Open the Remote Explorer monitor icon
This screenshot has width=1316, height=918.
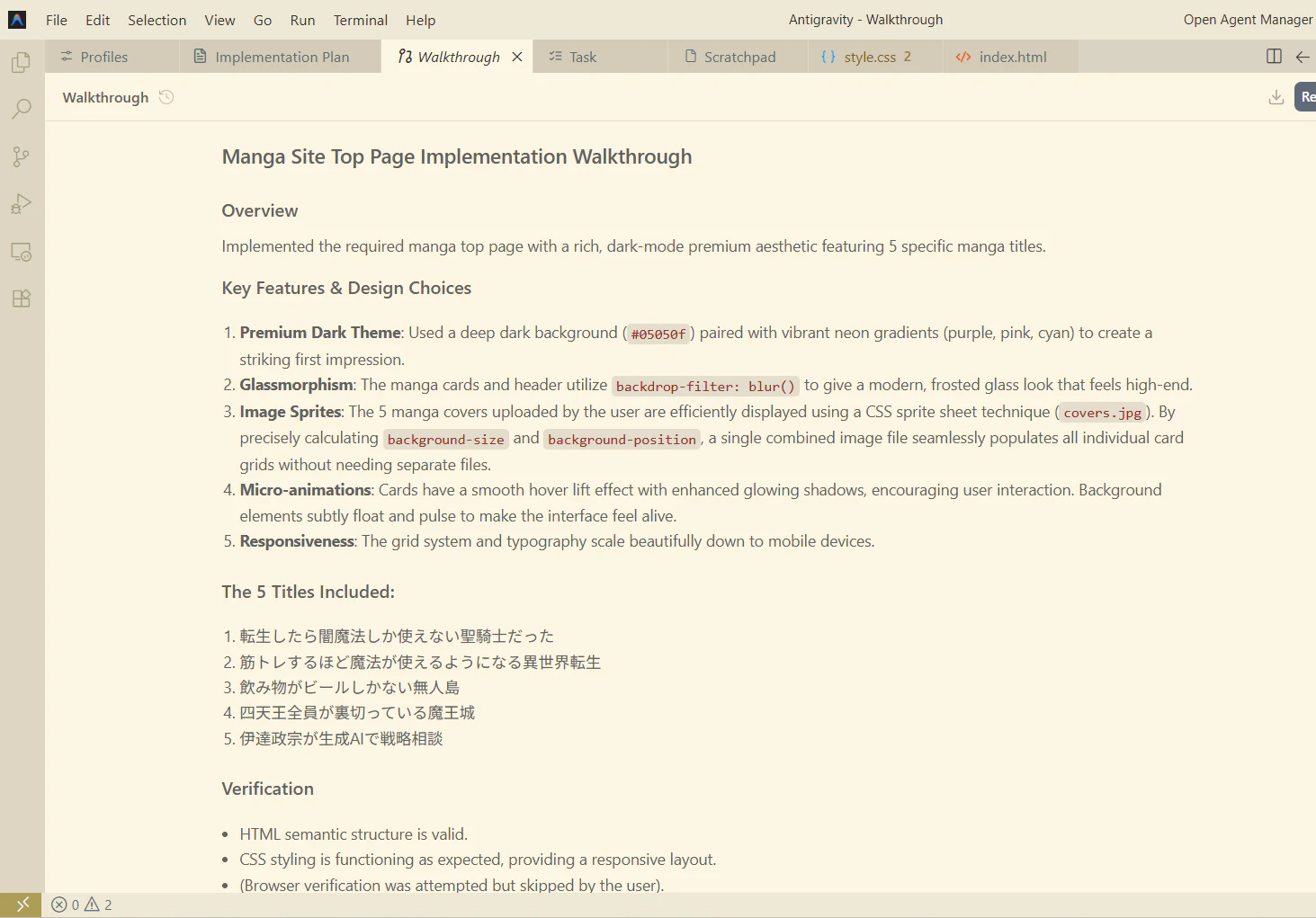22,252
